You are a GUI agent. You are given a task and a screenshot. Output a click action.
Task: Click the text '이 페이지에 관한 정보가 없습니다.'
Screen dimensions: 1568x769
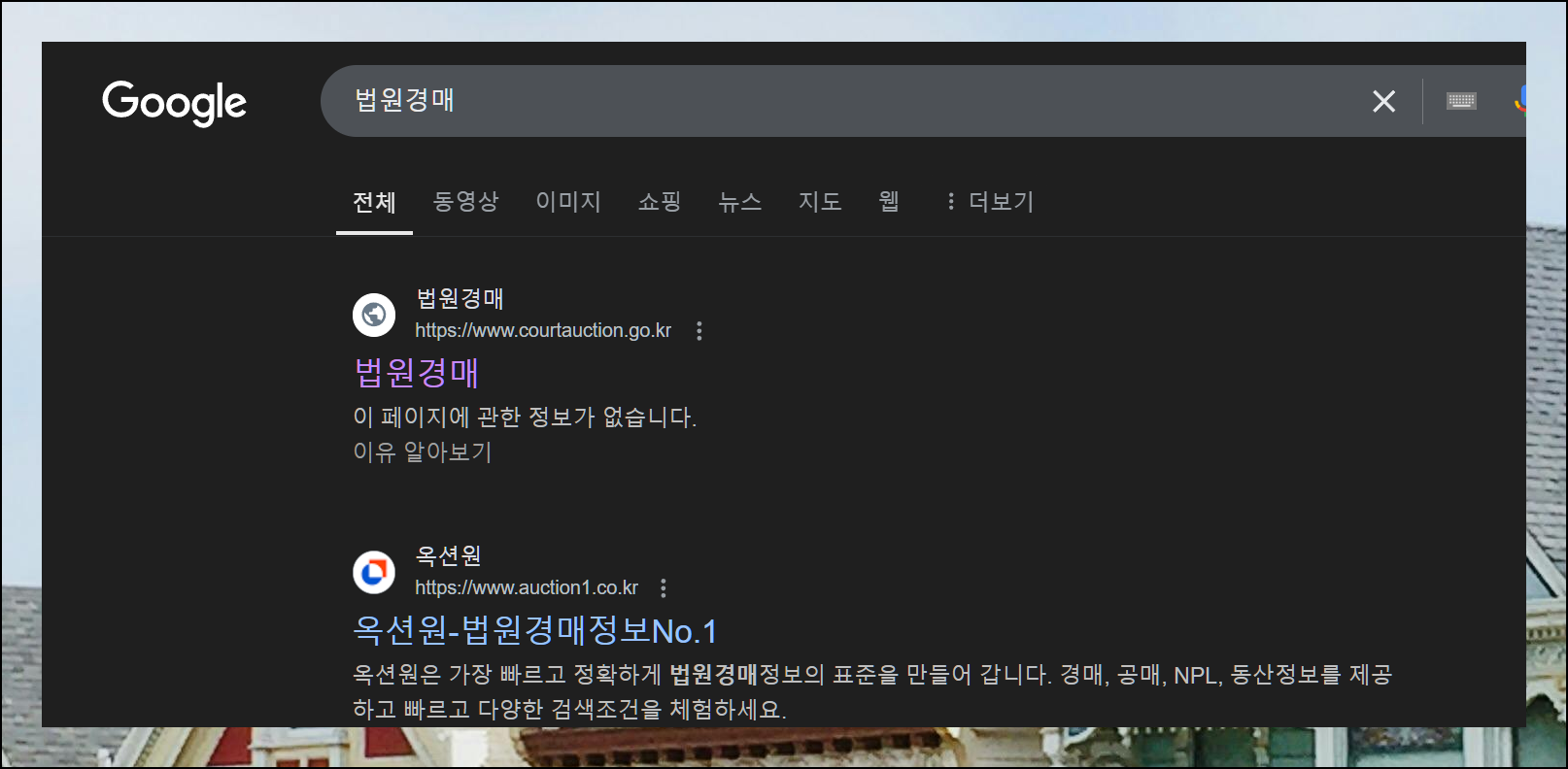tap(525, 418)
